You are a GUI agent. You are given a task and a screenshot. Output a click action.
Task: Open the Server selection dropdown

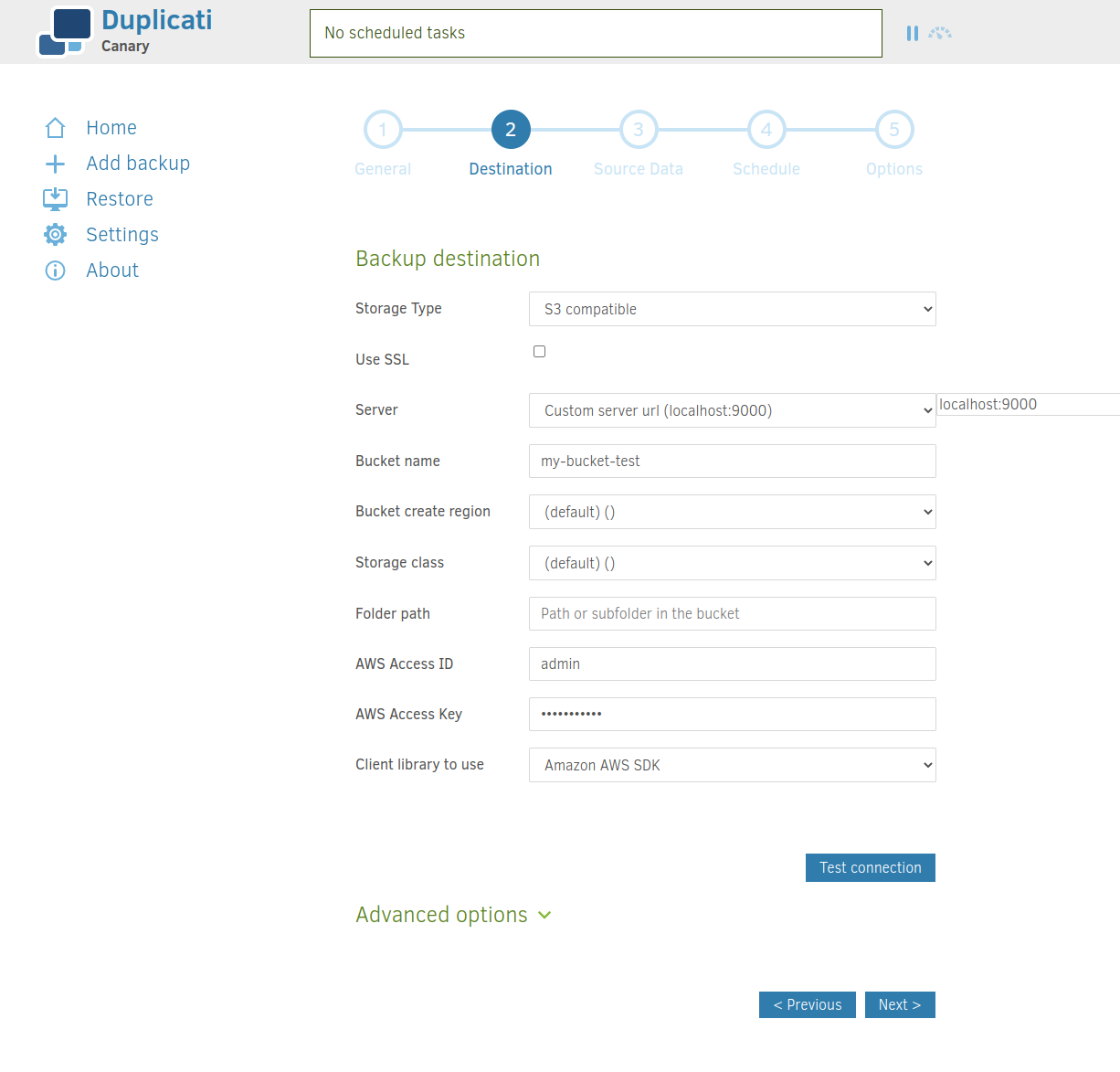732,410
